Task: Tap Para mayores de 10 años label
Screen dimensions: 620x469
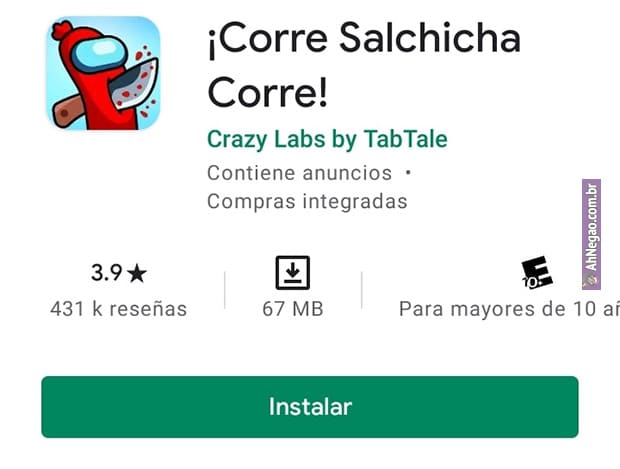Action: (509, 309)
